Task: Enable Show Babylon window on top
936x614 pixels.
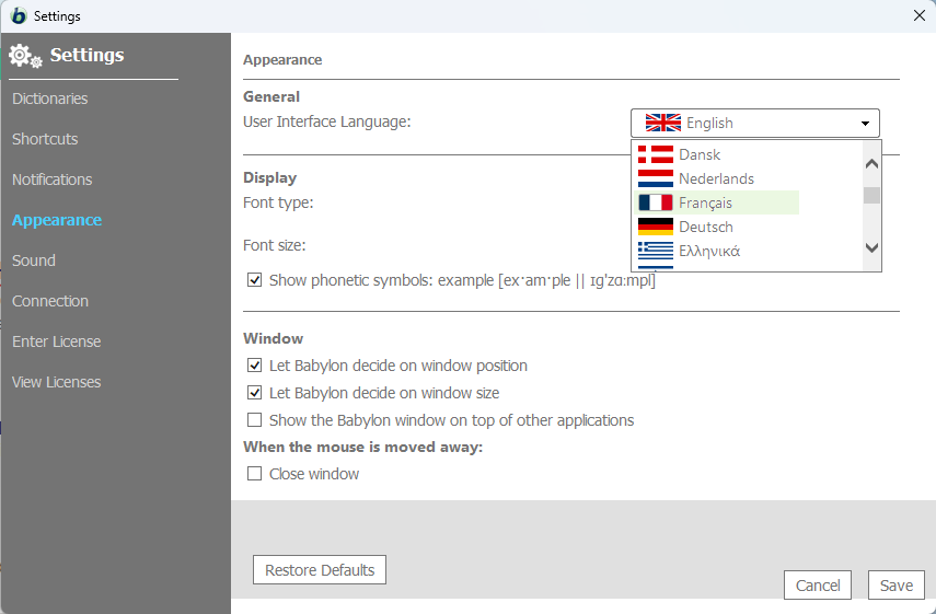Action: [254, 420]
